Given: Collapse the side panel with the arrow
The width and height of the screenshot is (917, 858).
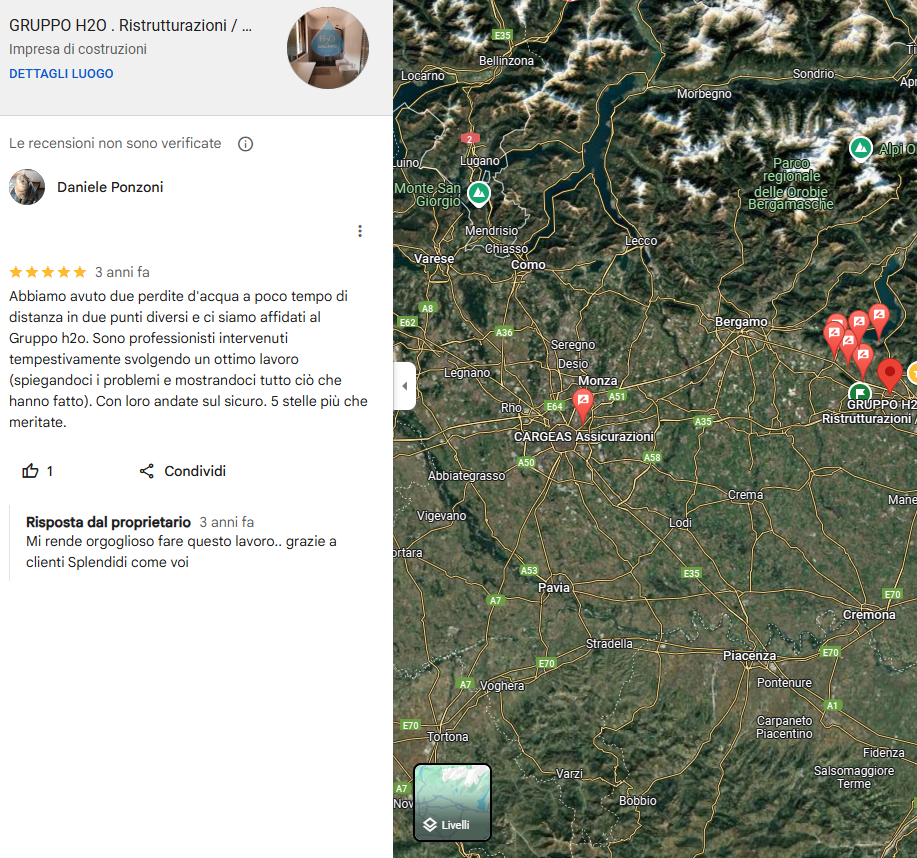Looking at the screenshot, I should 405,386.
